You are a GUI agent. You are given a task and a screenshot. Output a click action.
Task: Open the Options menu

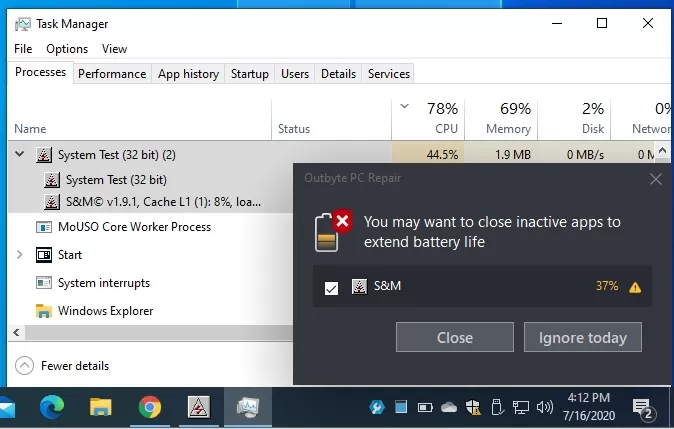67,49
